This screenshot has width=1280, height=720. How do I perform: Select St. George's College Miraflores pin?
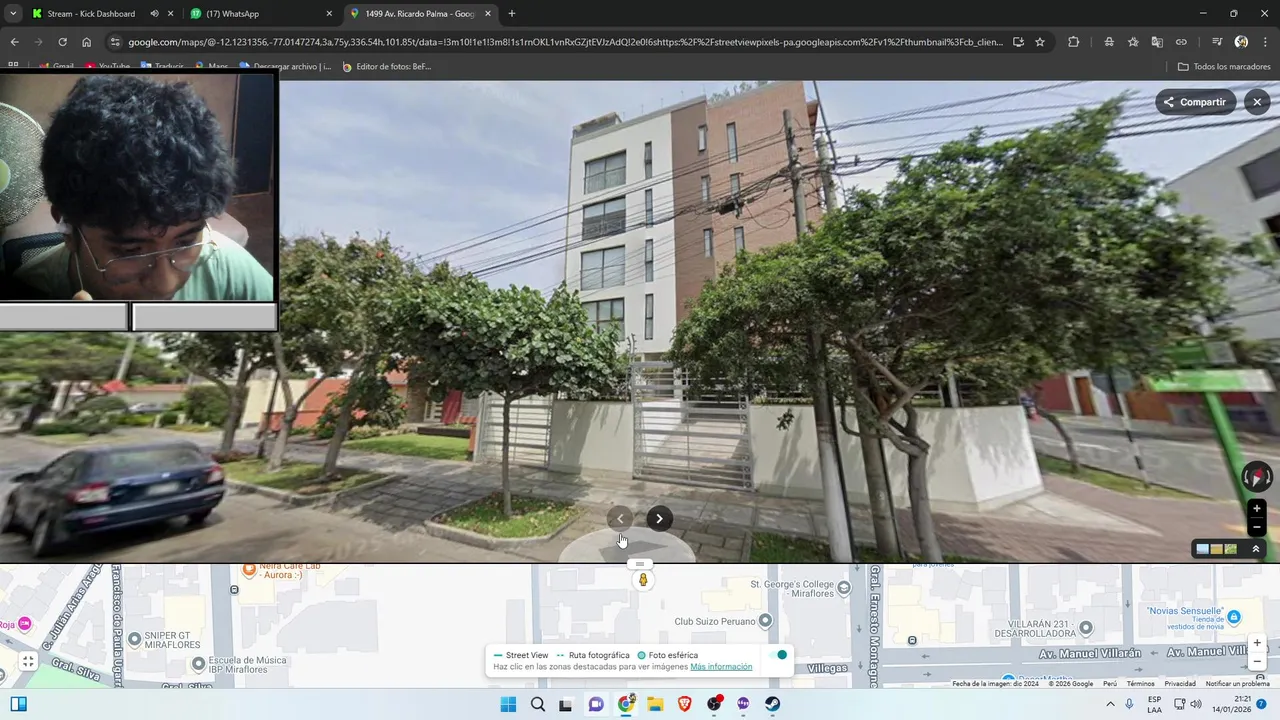point(844,588)
